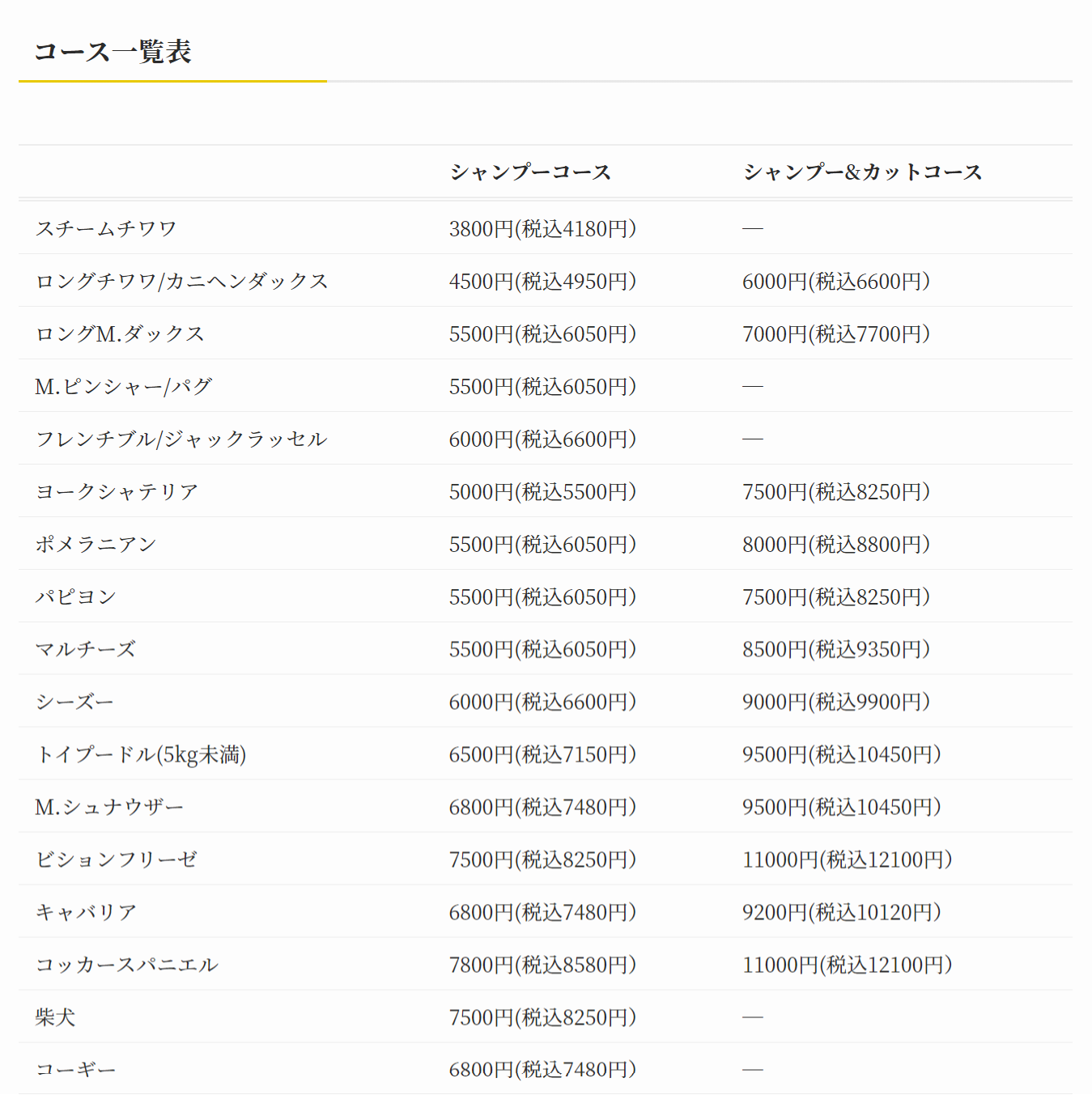Select パピヨン cut price 7500円(税込8250円)
Screen dimensions: 1092x1095
click(836, 597)
